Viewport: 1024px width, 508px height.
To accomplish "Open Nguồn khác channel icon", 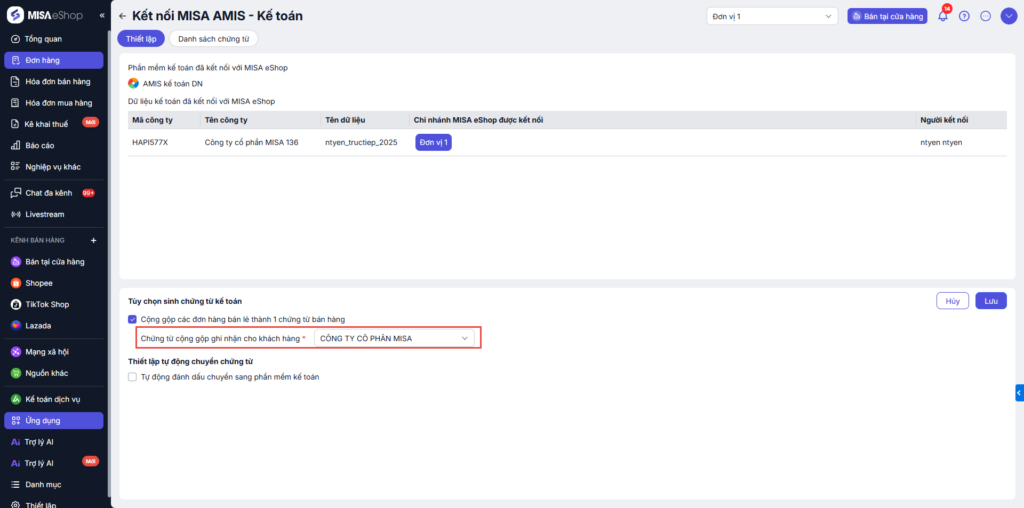I will 16,373.
